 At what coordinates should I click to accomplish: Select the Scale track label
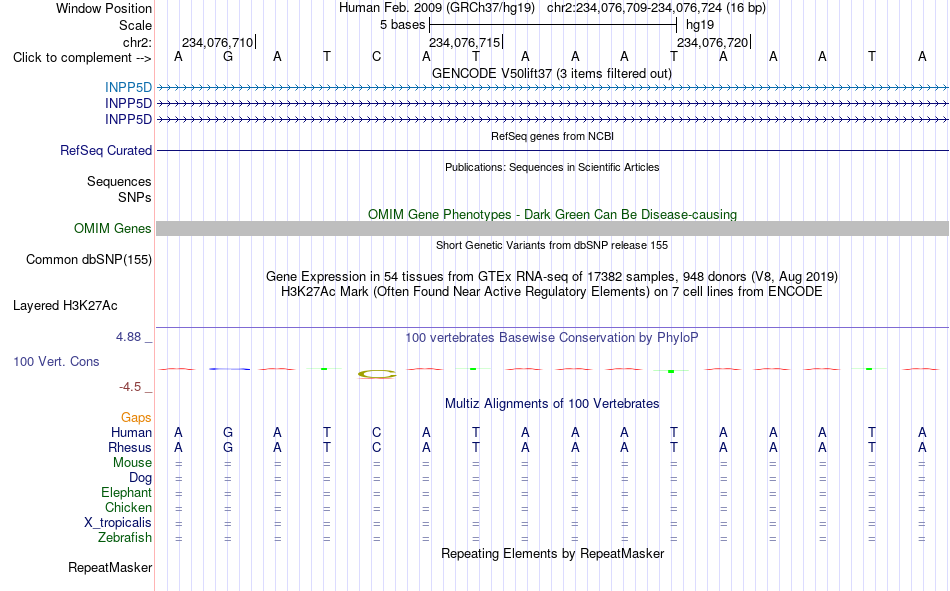point(135,25)
